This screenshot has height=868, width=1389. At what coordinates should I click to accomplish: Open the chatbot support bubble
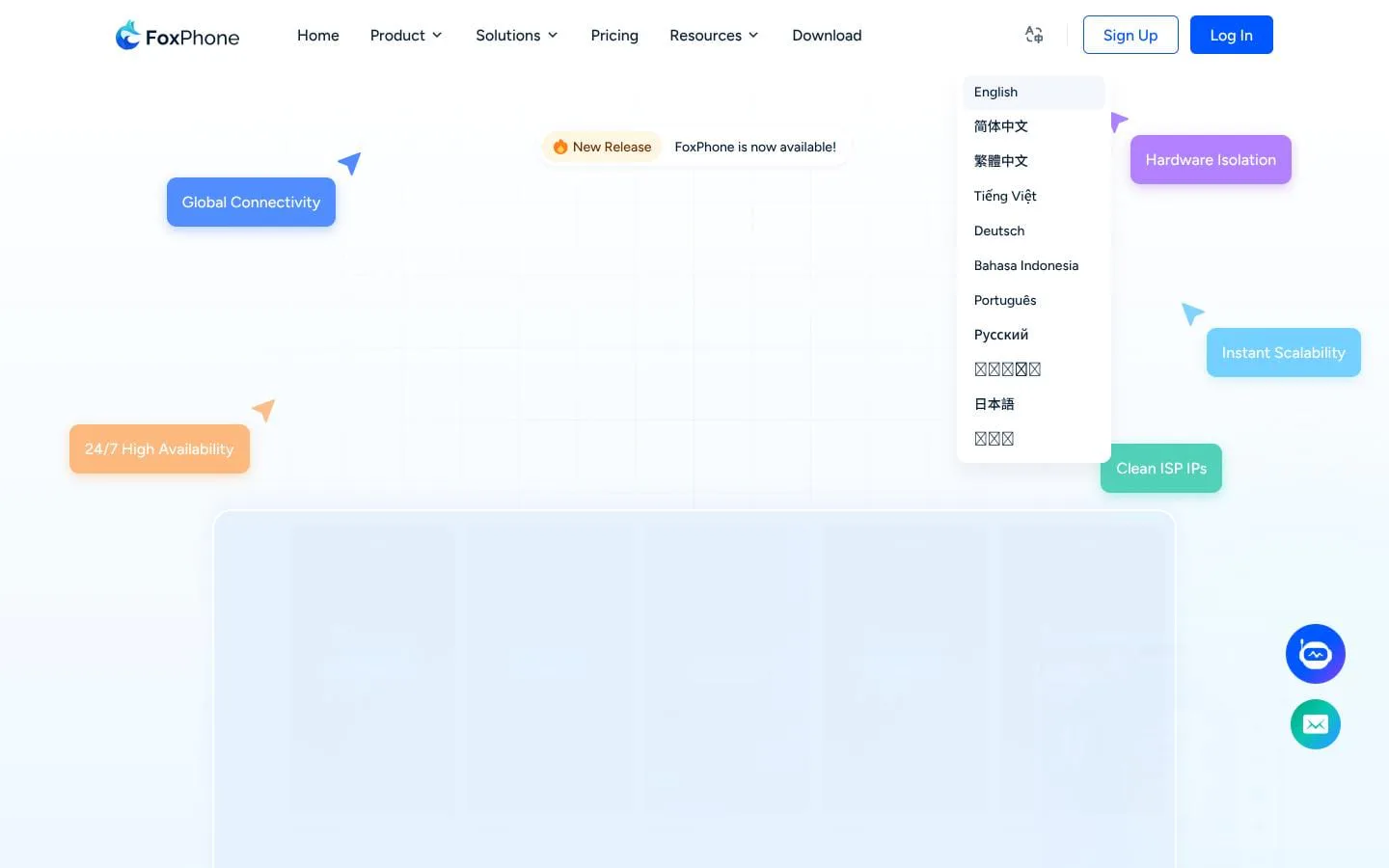(1316, 654)
